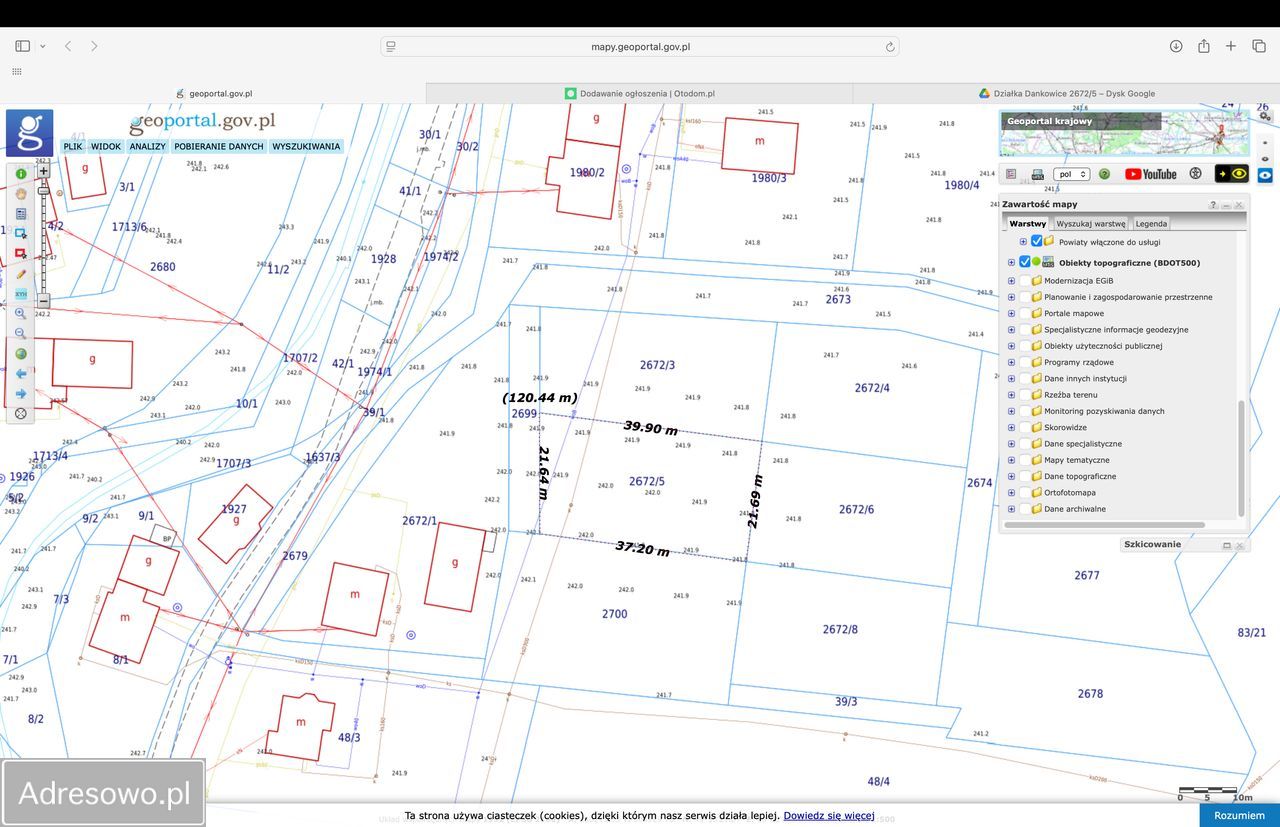Image resolution: width=1280 pixels, height=827 pixels.
Task: Select the pencil drawing tool
Action: [x=21, y=274]
